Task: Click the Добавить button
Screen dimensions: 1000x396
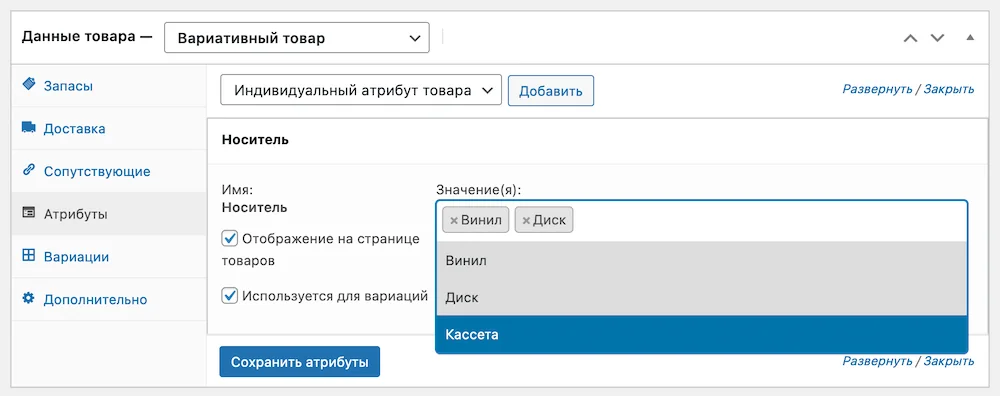Action: [551, 91]
